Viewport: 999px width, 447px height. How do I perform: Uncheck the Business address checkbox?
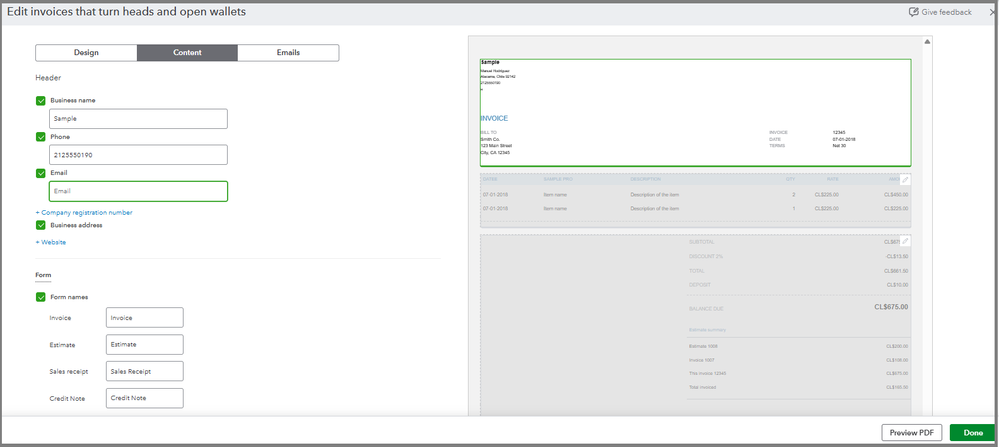click(x=41, y=225)
